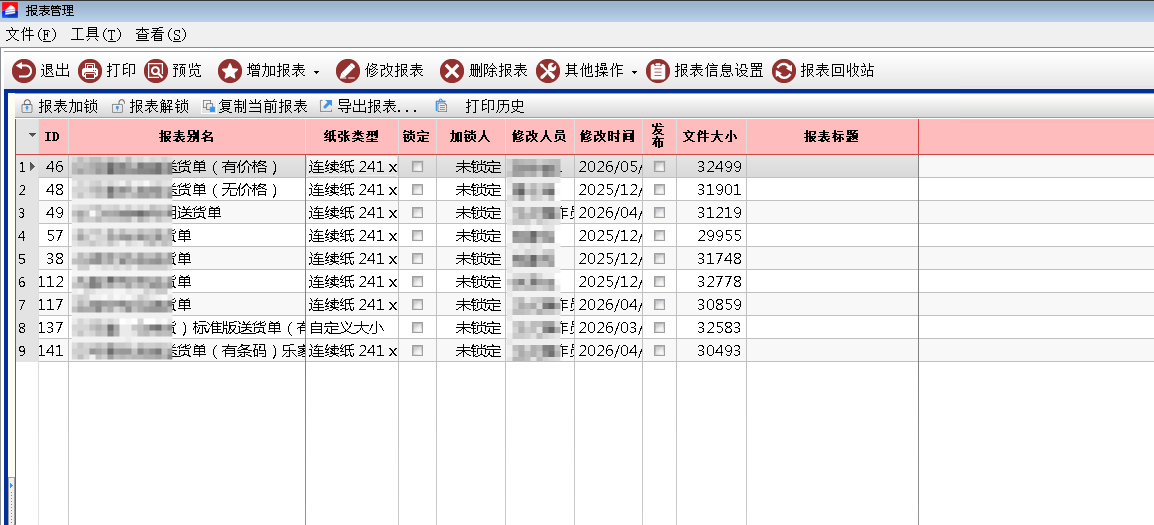1154x525 pixels.
Task: Tick the 发布 checkbox for ID 46
Action: pyautogui.click(x=659, y=167)
